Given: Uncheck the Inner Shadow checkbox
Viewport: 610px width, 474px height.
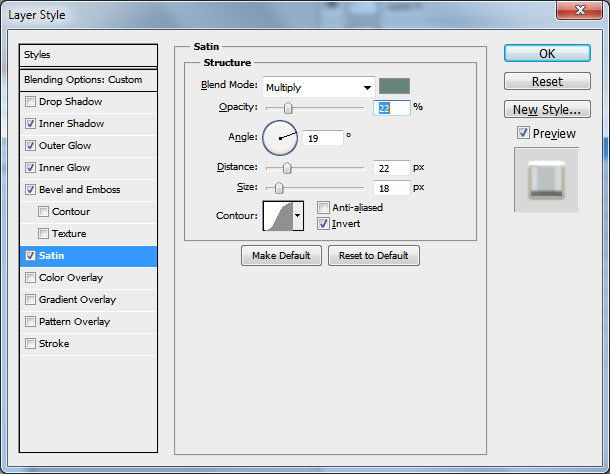Looking at the screenshot, I should pos(30,124).
